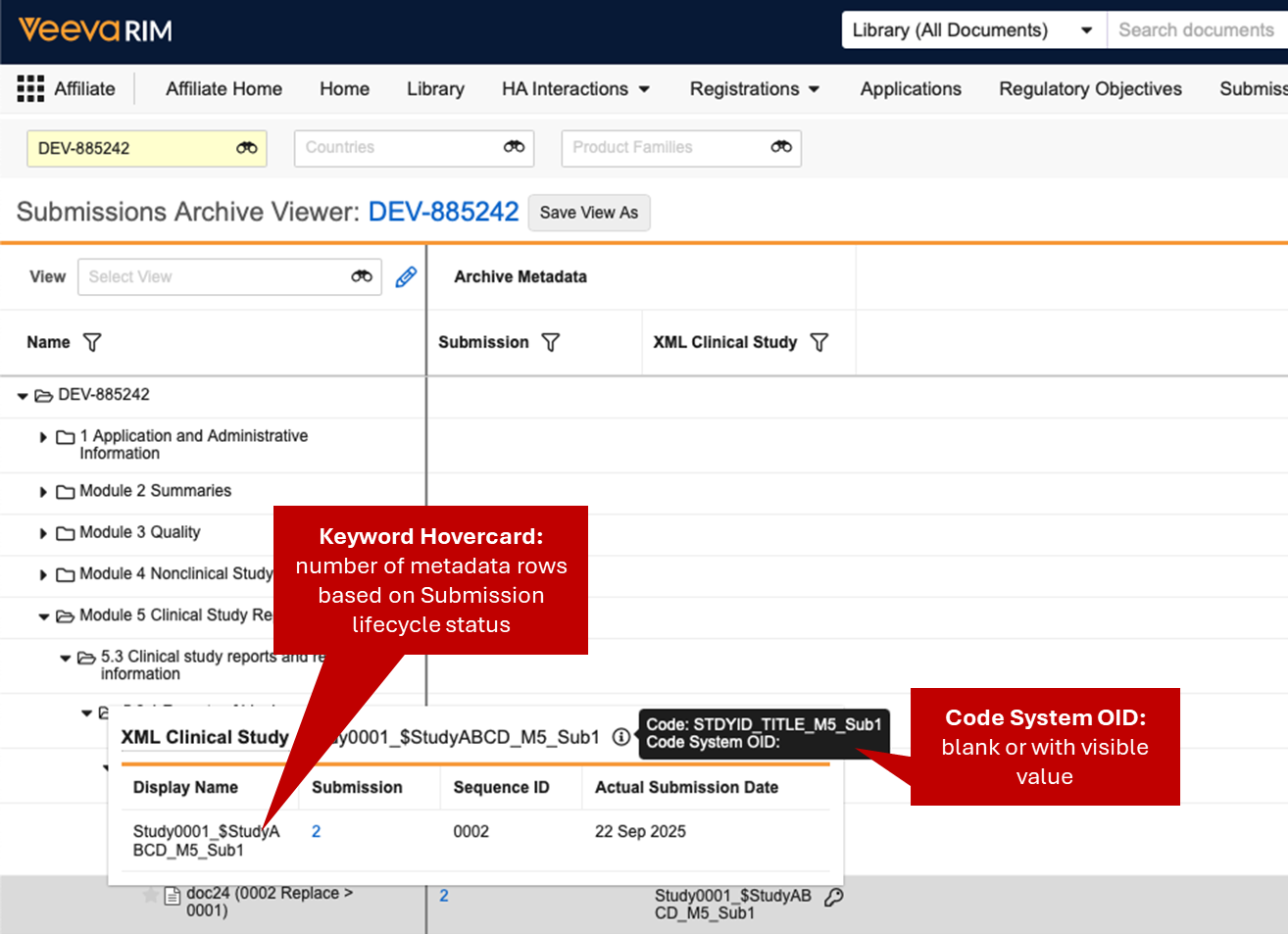Expand the Module 2 Summaries folder
Viewport: 1288px width, 934px height.
(x=43, y=492)
